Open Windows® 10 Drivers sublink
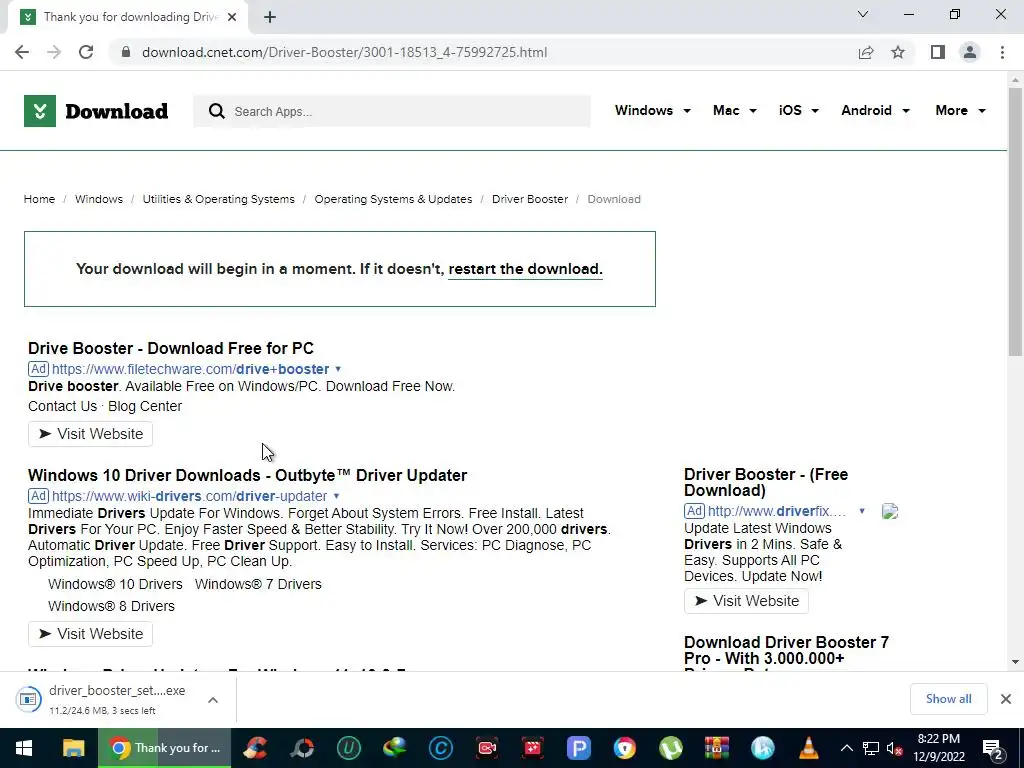1024x768 pixels. coord(115,584)
